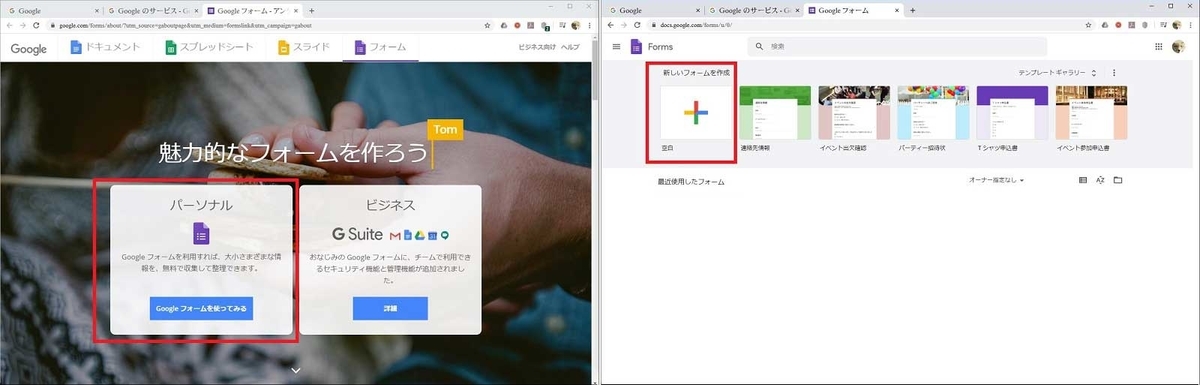Go back in the left browser window

click(x=9, y=25)
